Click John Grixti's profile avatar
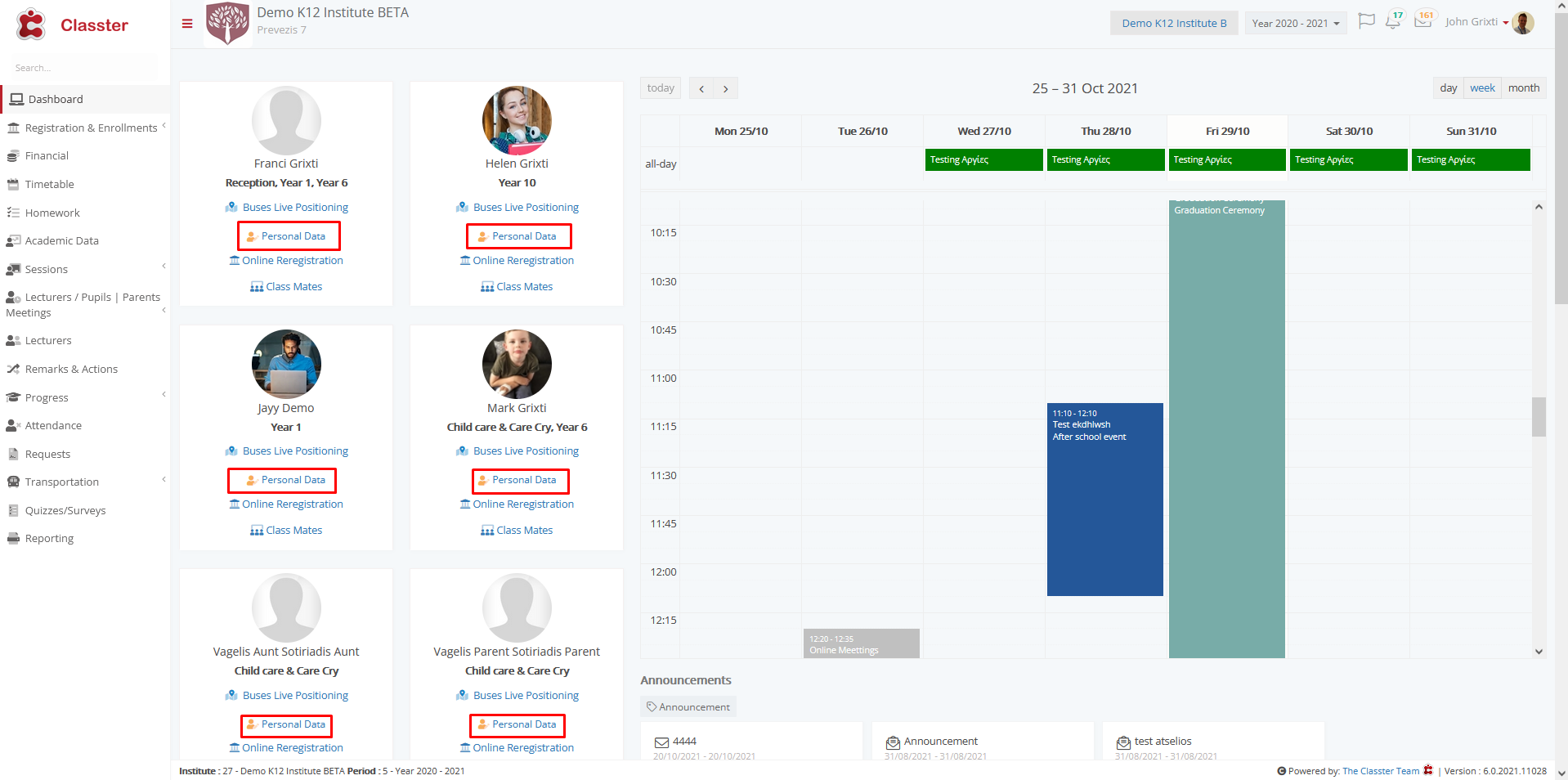The width and height of the screenshot is (1568, 780). [1523, 23]
